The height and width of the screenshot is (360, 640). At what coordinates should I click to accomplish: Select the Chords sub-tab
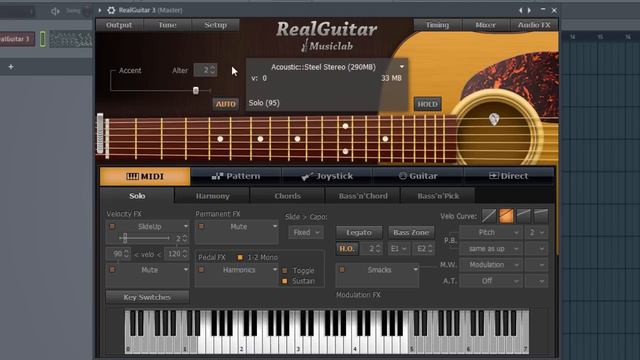(x=287, y=196)
